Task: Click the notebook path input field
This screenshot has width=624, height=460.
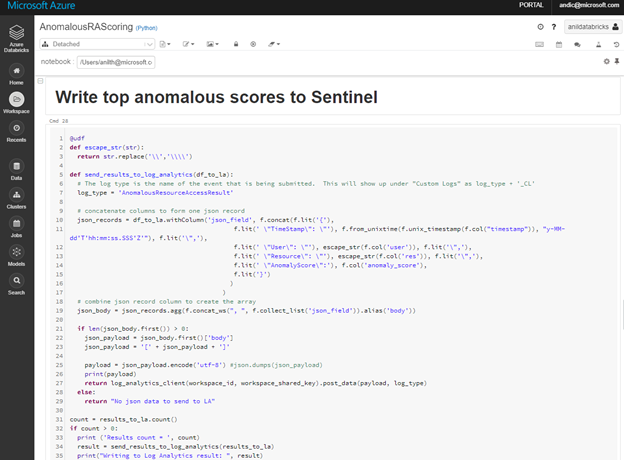Action: [115, 62]
